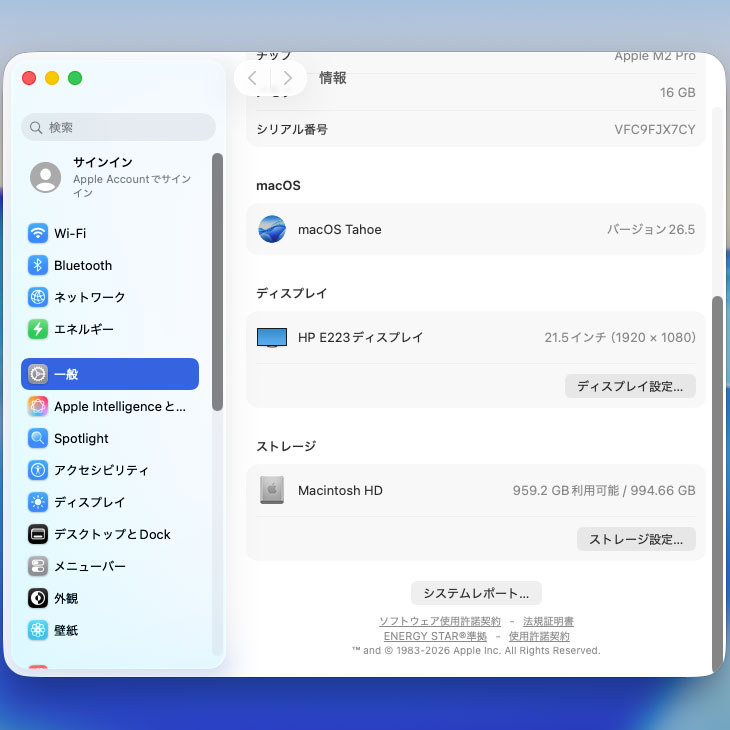Open ENERGY STAR®準拠 link

(435, 636)
